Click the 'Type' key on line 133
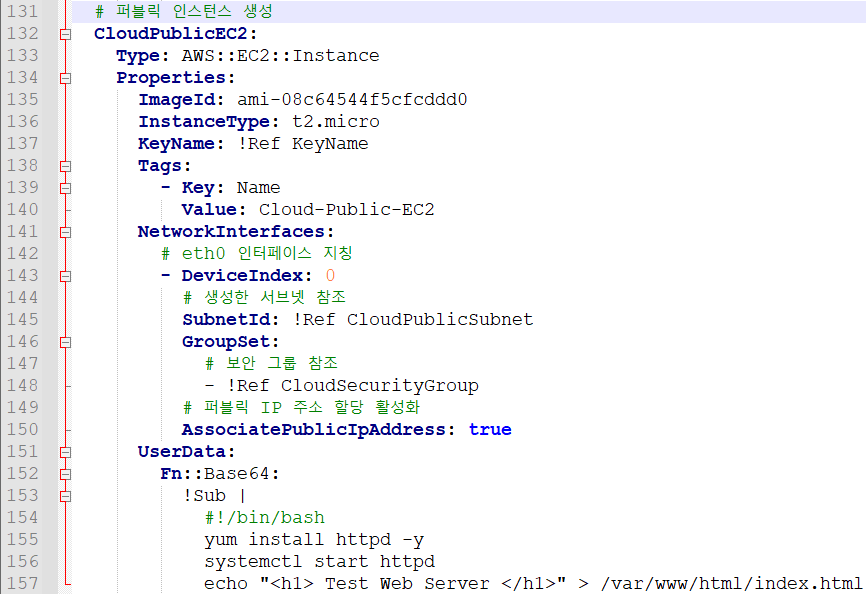This screenshot has width=866, height=594. click(137, 56)
